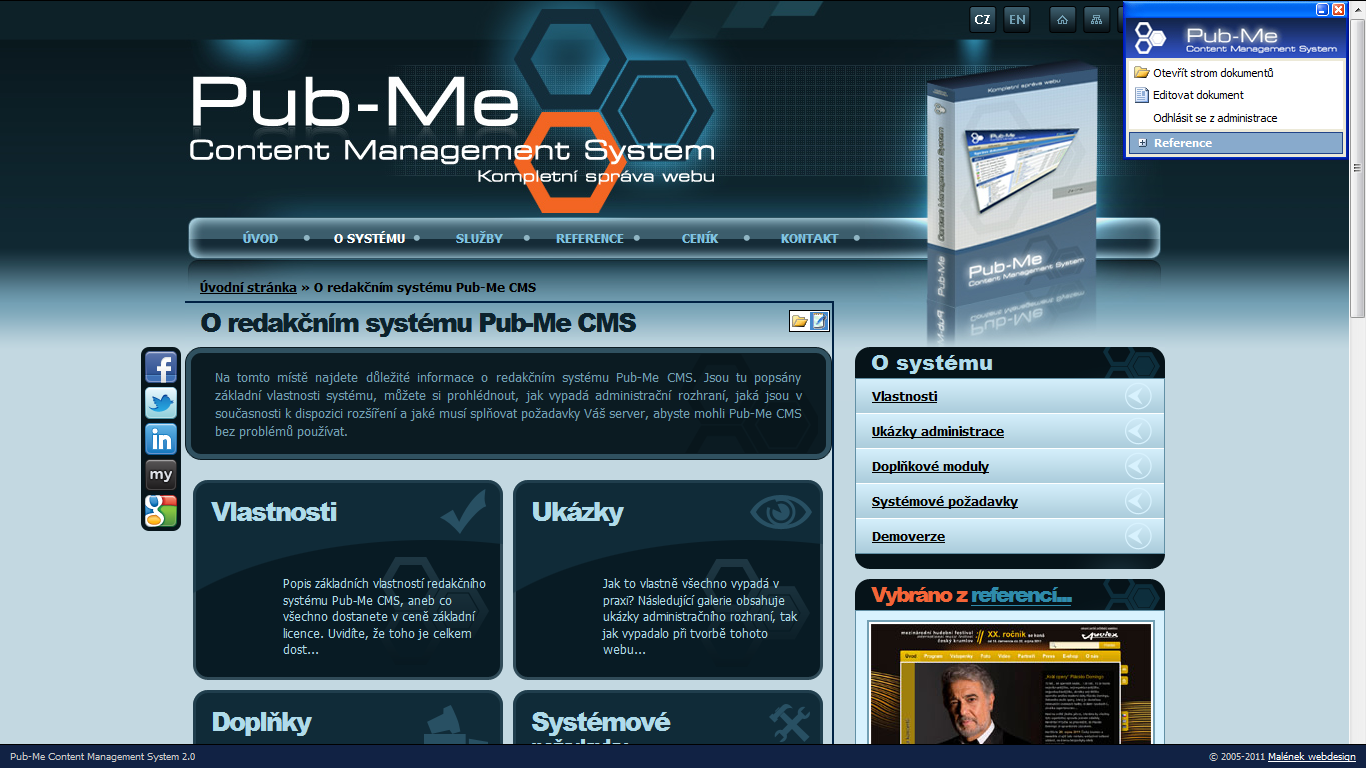Share page on LinkedIn
Viewport: 1366px width, 768px height.
(x=161, y=439)
